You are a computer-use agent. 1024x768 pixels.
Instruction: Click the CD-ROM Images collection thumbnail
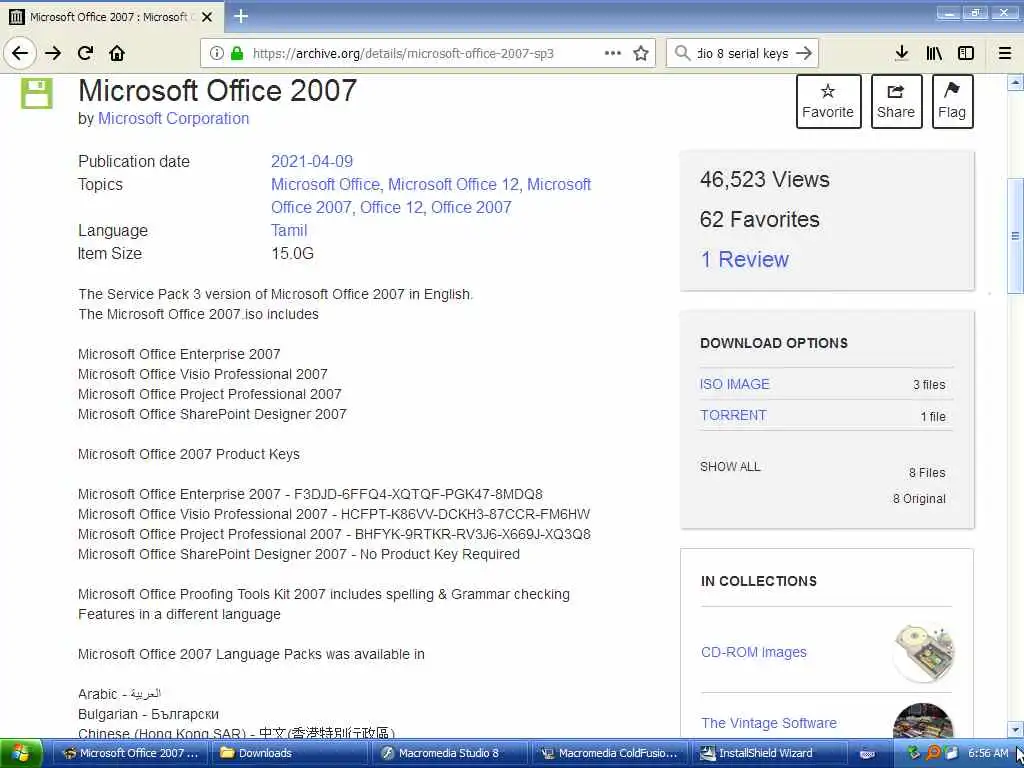[923, 653]
